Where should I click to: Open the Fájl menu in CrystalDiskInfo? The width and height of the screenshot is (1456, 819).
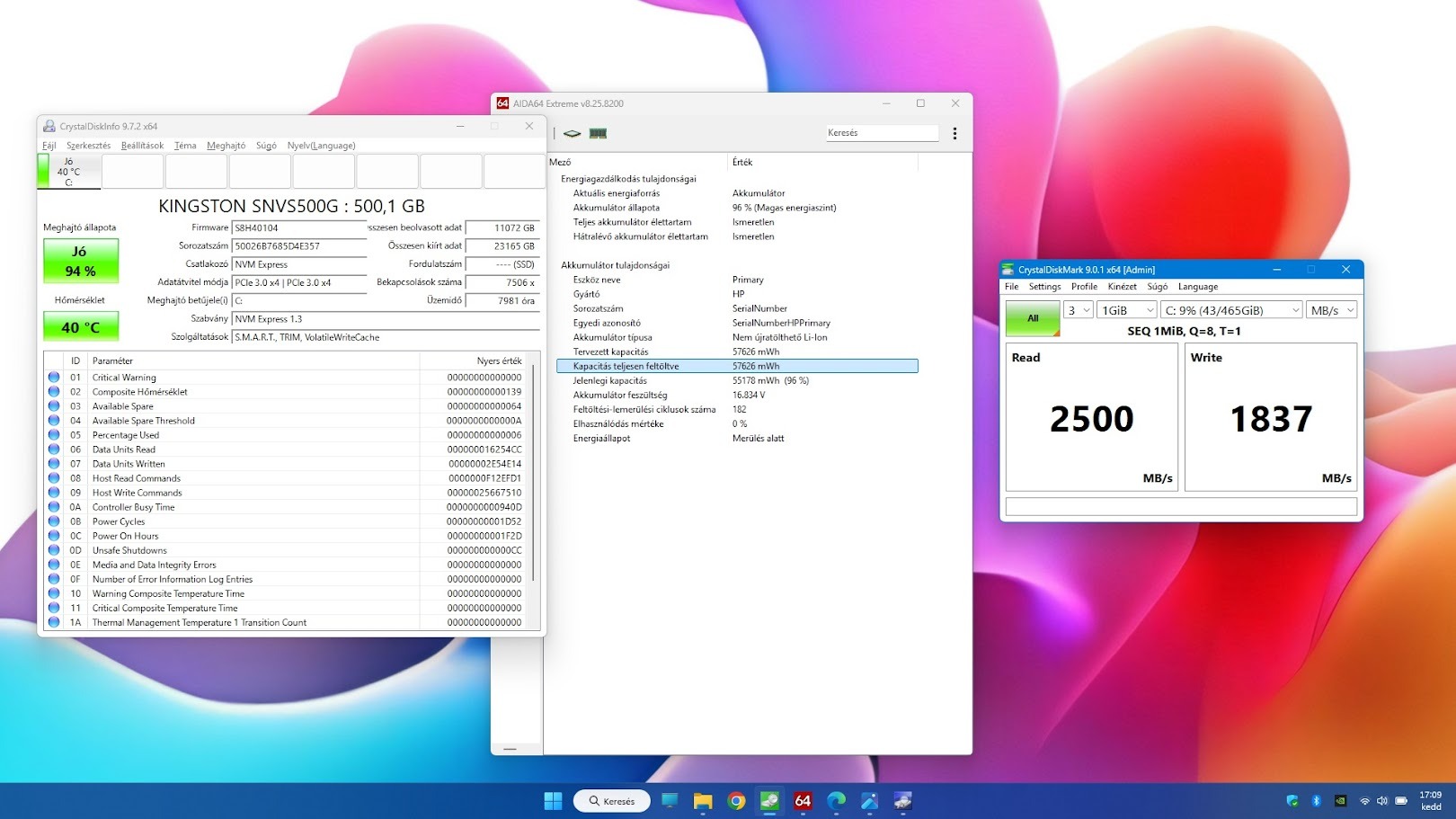coord(49,146)
